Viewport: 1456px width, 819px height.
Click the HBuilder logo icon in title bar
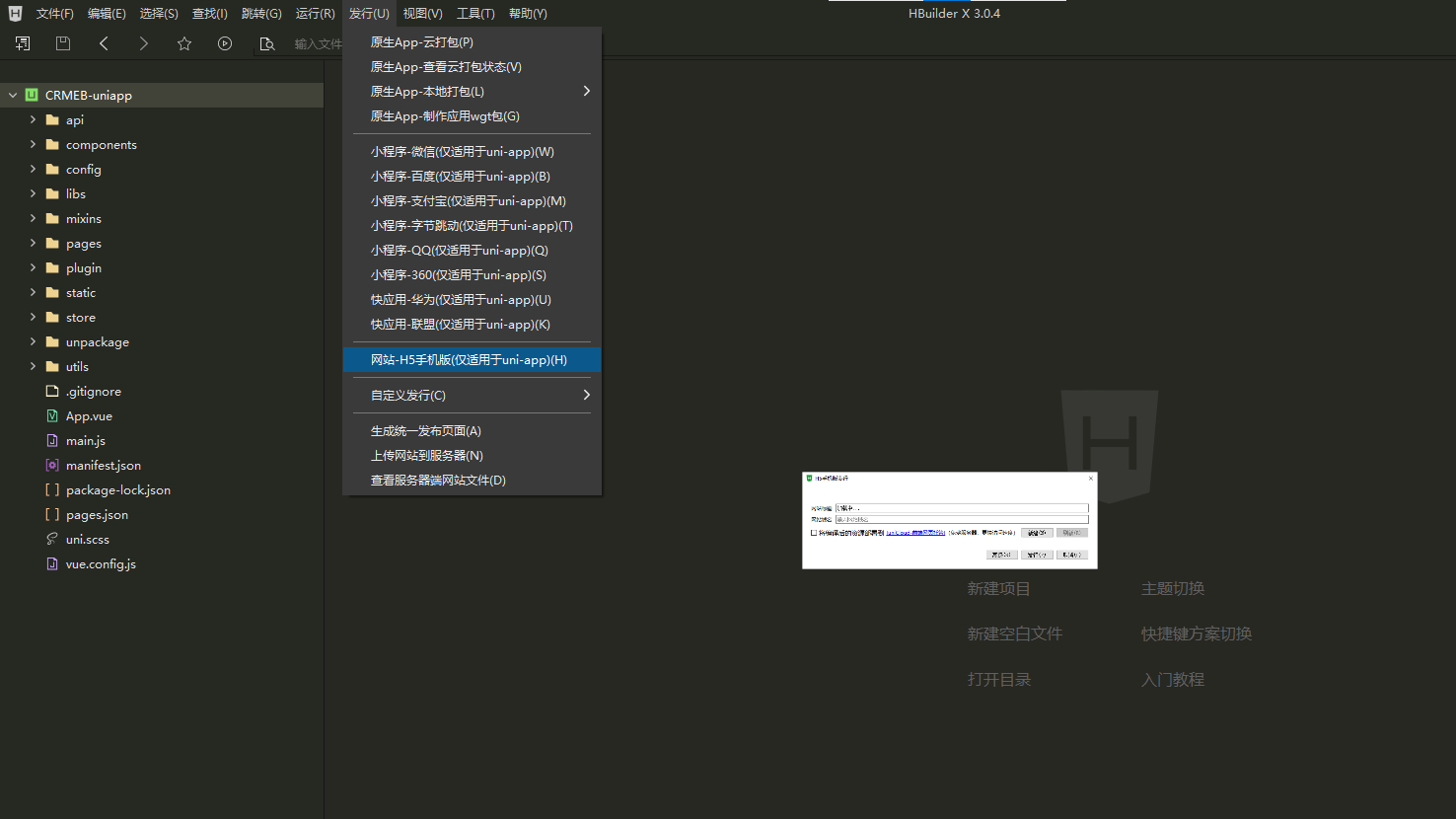[15, 13]
